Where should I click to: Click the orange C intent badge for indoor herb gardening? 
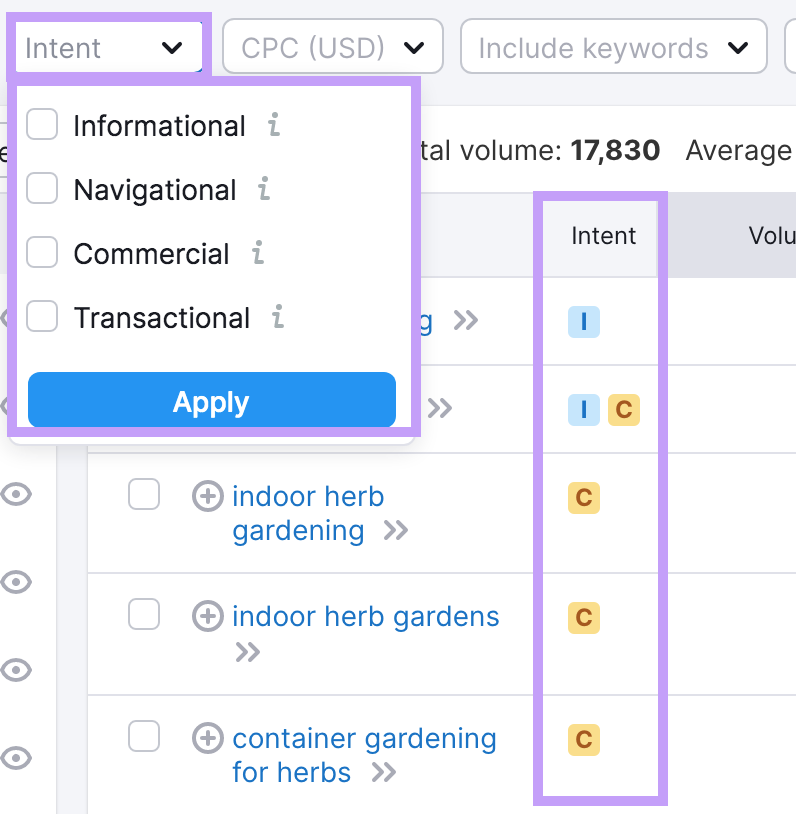coord(584,498)
